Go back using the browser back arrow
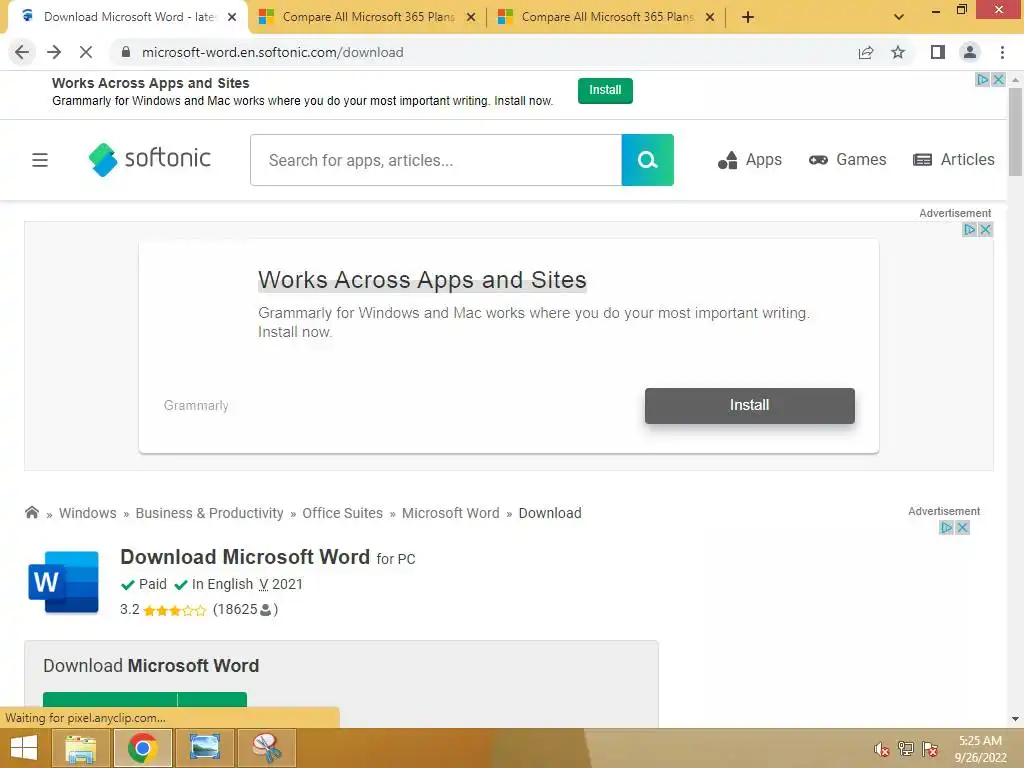This screenshot has width=1024, height=768. [x=22, y=52]
